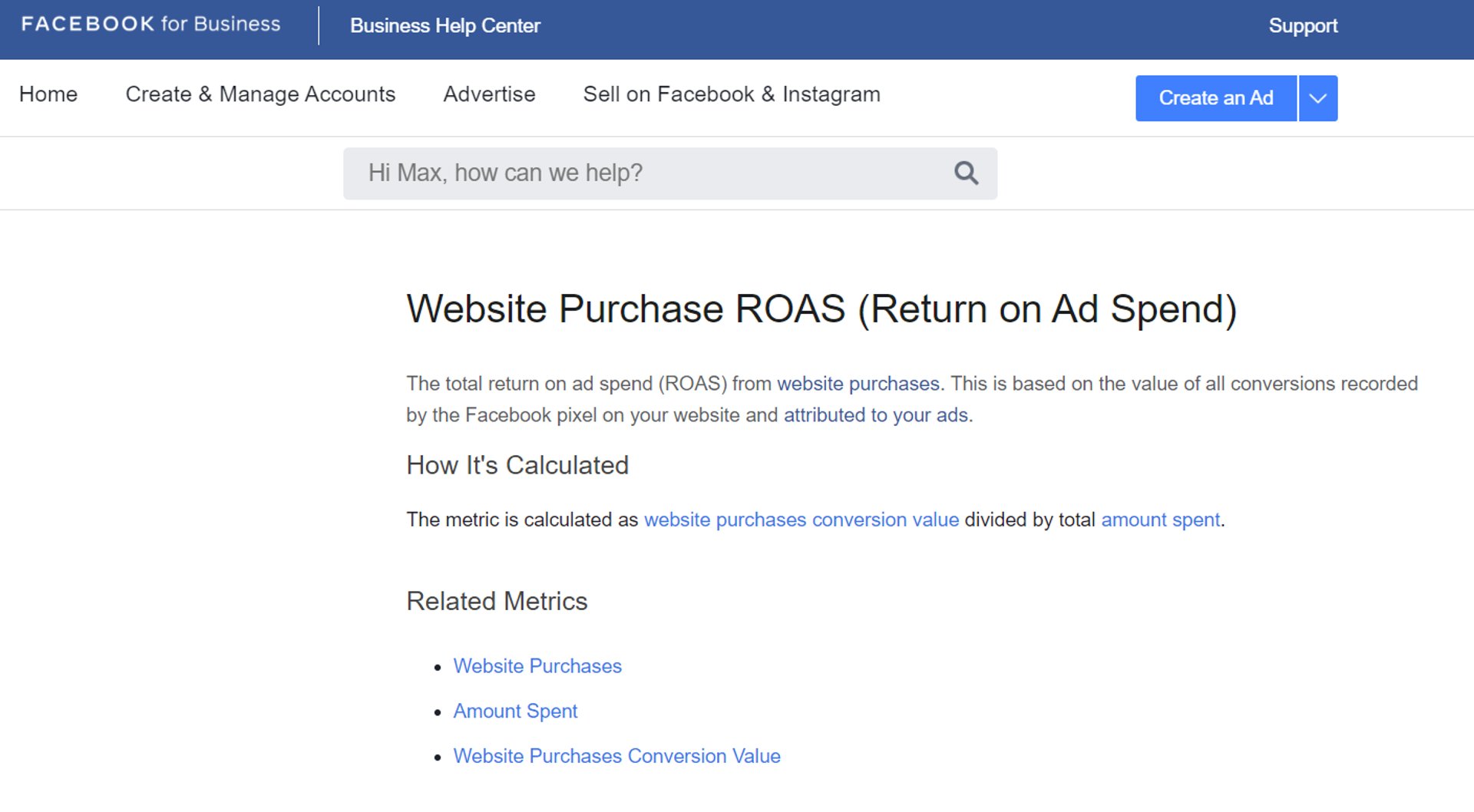Click the How It's Calculated heading
Image resolution: width=1474 pixels, height=812 pixels.
[x=517, y=465]
